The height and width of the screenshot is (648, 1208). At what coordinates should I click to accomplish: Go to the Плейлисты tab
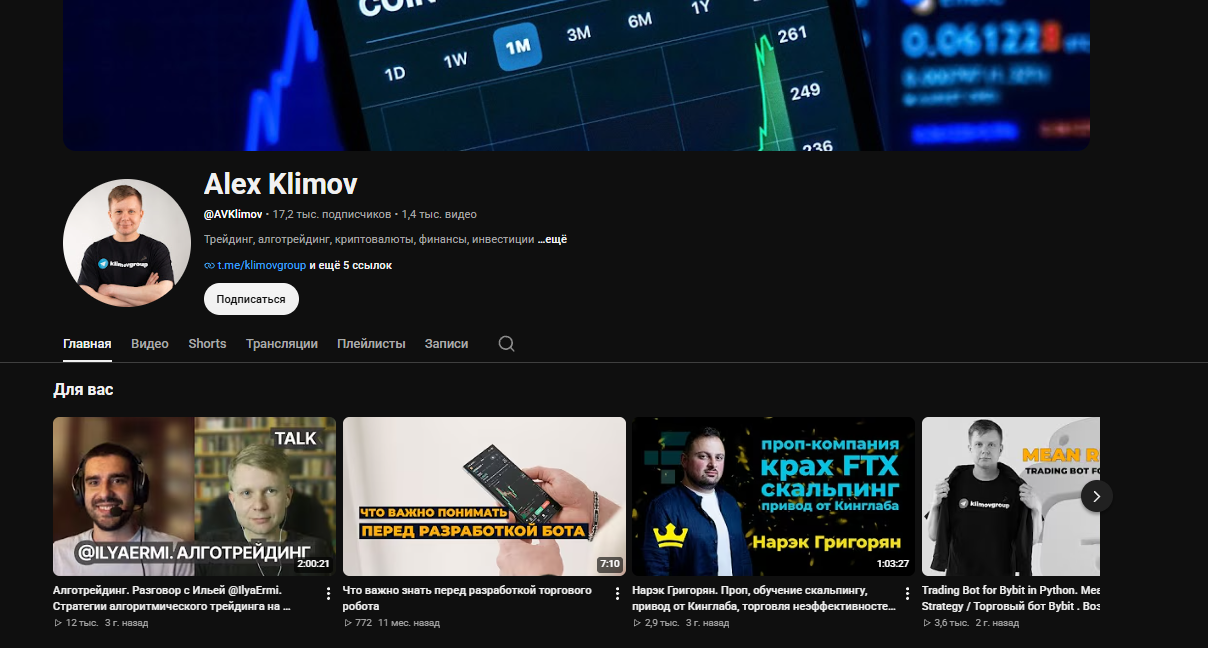(x=371, y=344)
